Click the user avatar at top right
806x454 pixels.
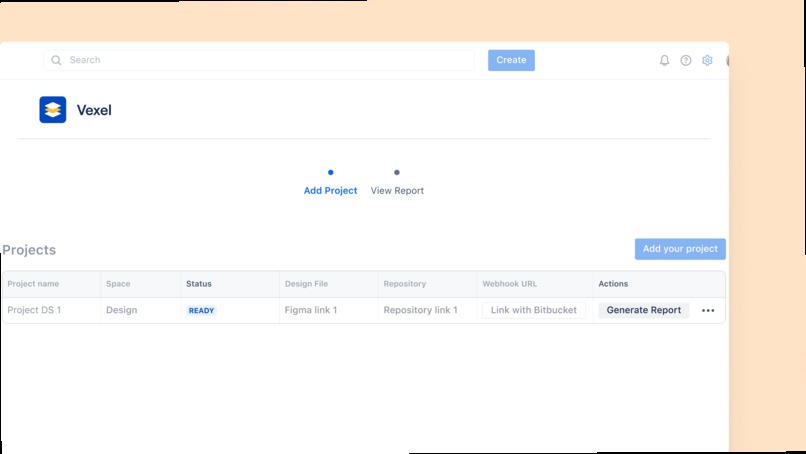(x=727, y=61)
